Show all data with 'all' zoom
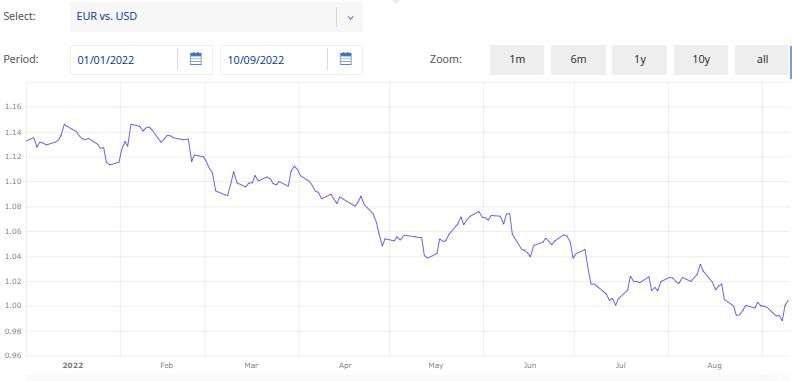 coord(762,60)
